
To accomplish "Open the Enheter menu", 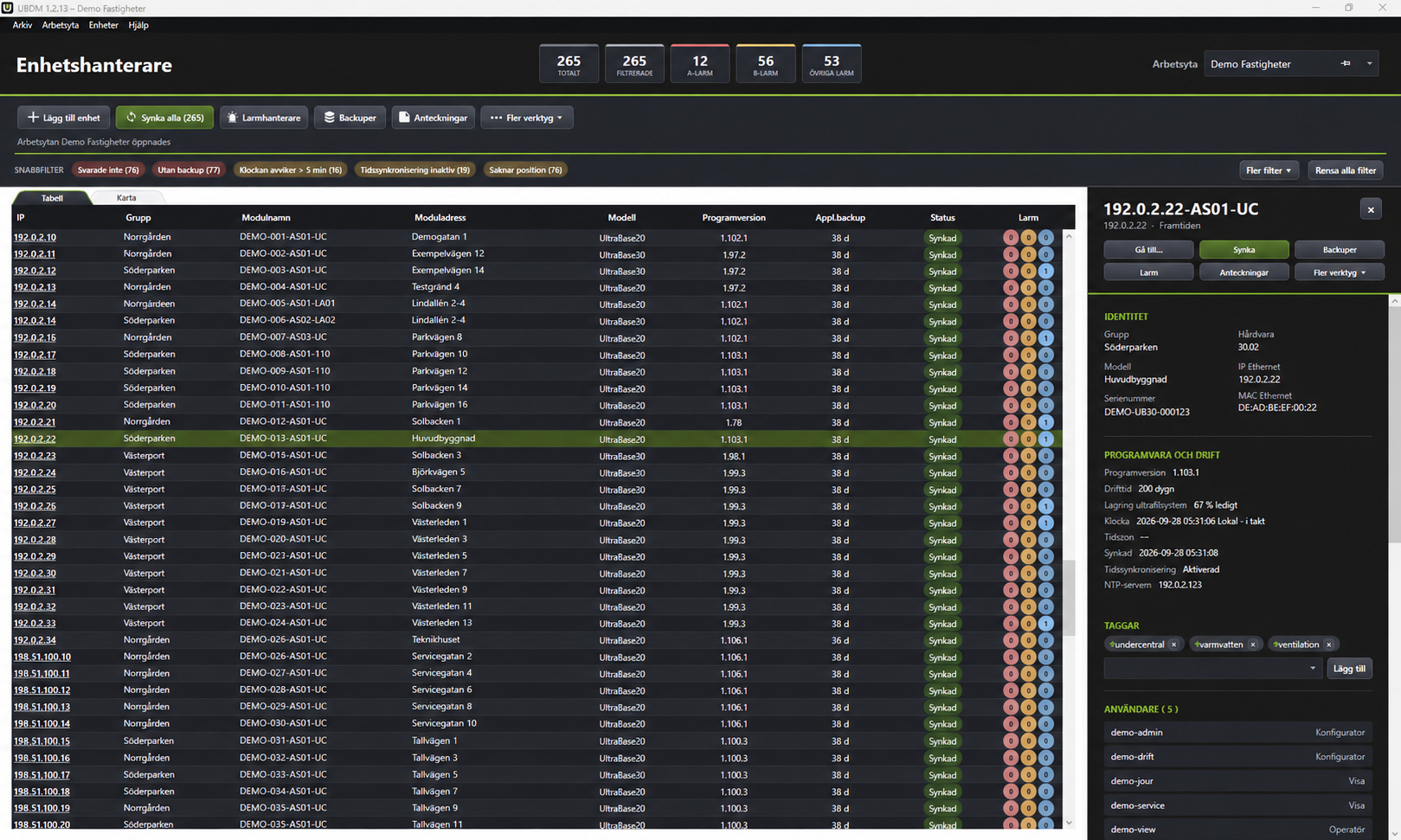I will click(x=104, y=25).
